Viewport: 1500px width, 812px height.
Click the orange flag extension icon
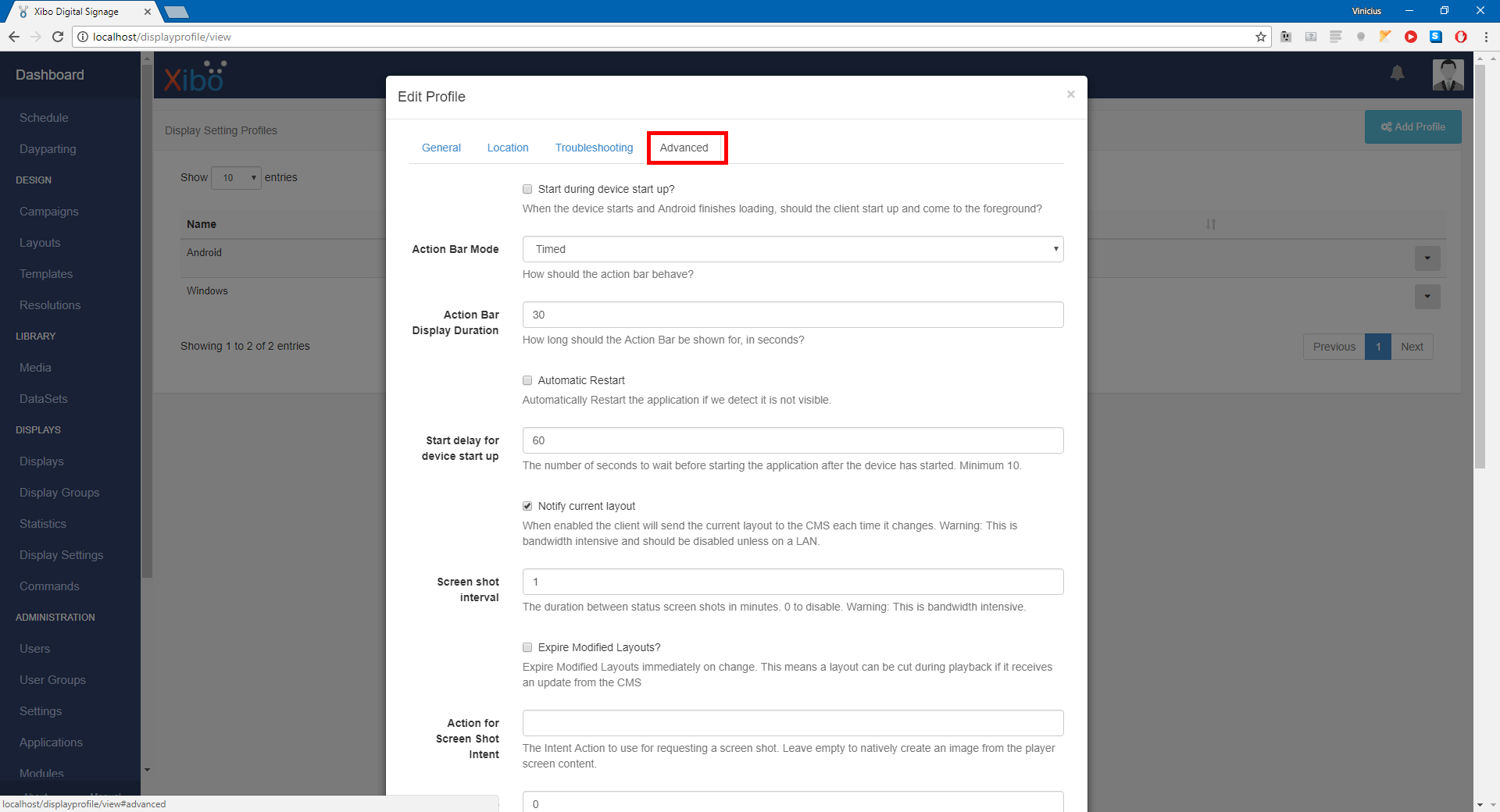pyautogui.click(x=1385, y=37)
